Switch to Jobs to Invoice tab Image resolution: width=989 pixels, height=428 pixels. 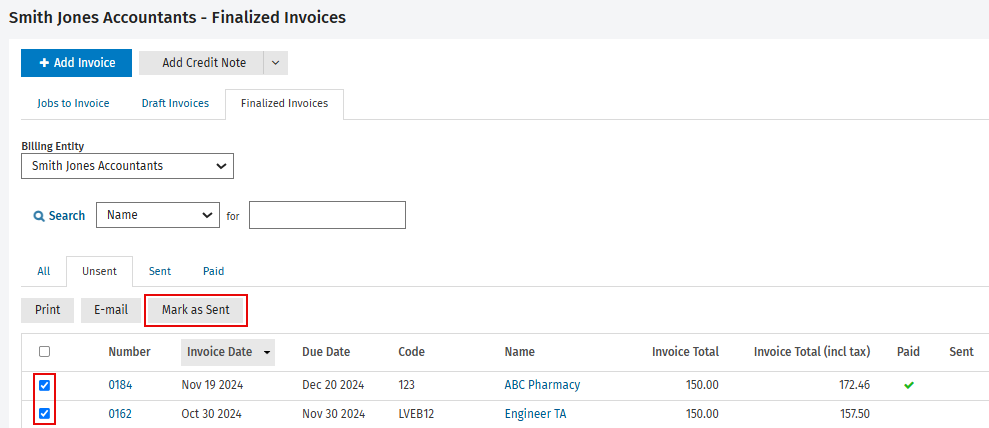(x=73, y=103)
